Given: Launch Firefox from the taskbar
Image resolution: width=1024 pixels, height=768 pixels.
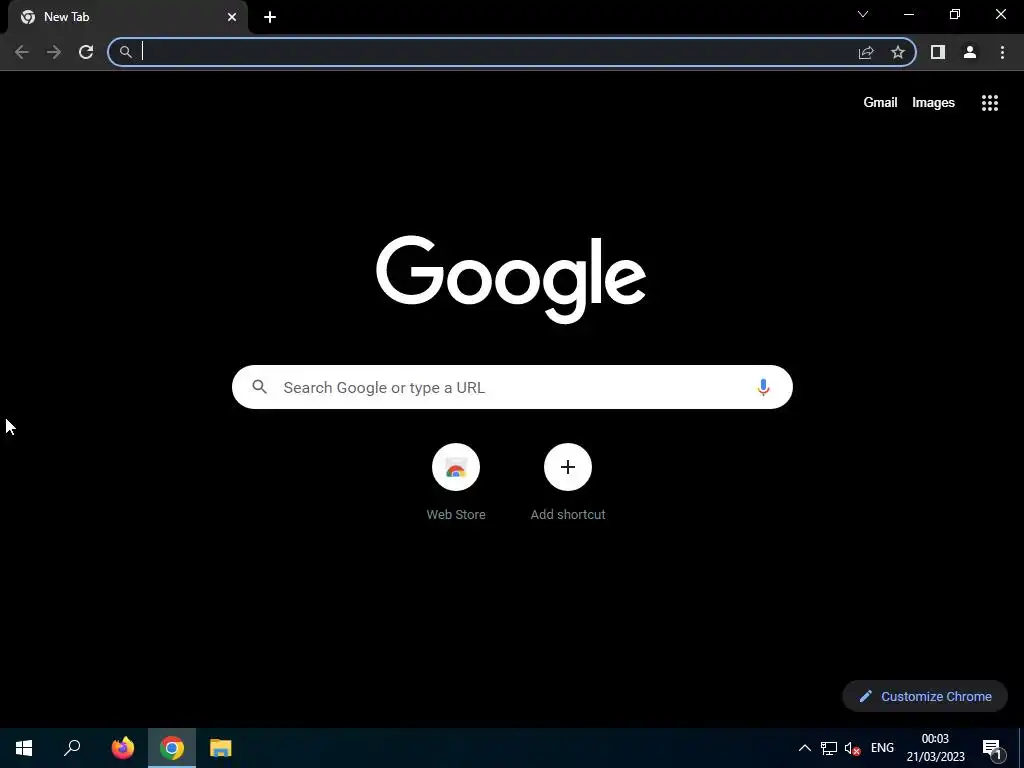Looking at the screenshot, I should [x=123, y=748].
